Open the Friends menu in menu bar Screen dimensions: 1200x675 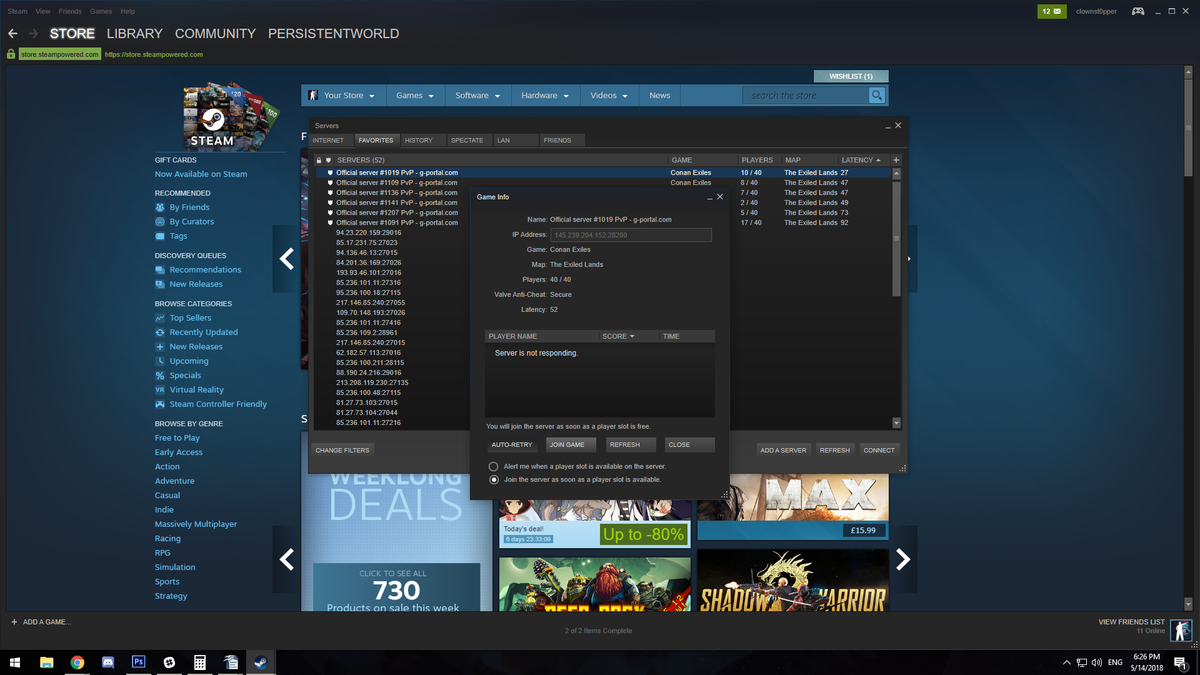point(70,11)
